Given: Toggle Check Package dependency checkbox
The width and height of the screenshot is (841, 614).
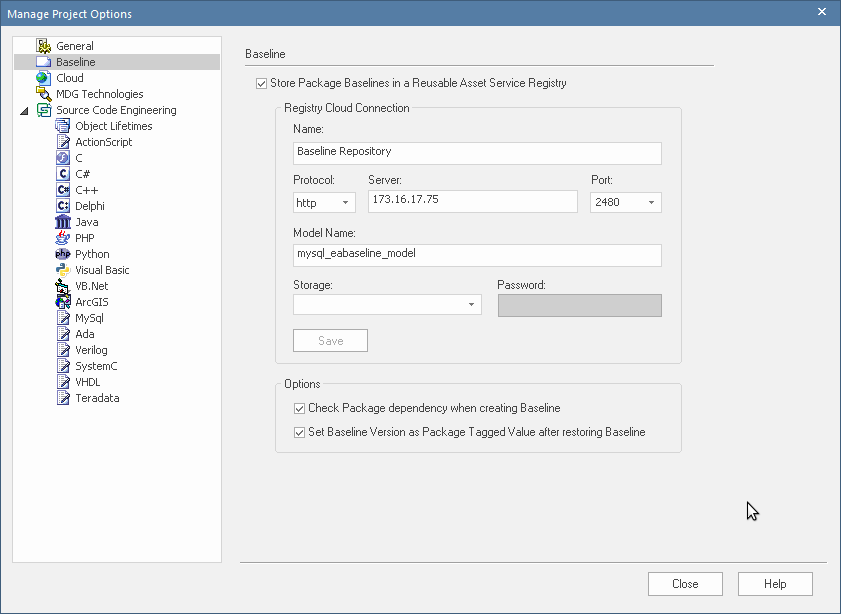Looking at the screenshot, I should (300, 409).
